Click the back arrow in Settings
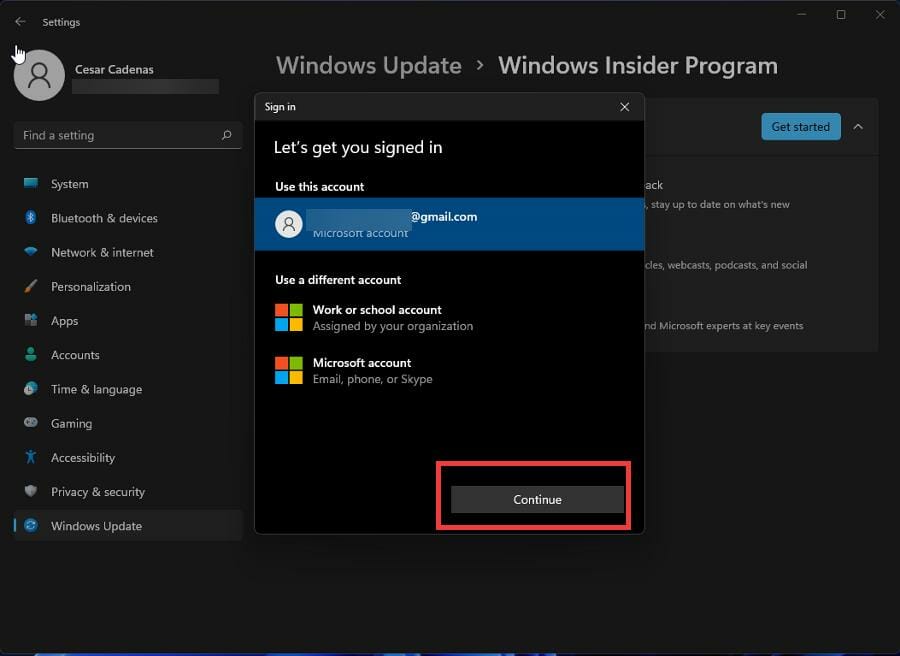 [x=20, y=21]
